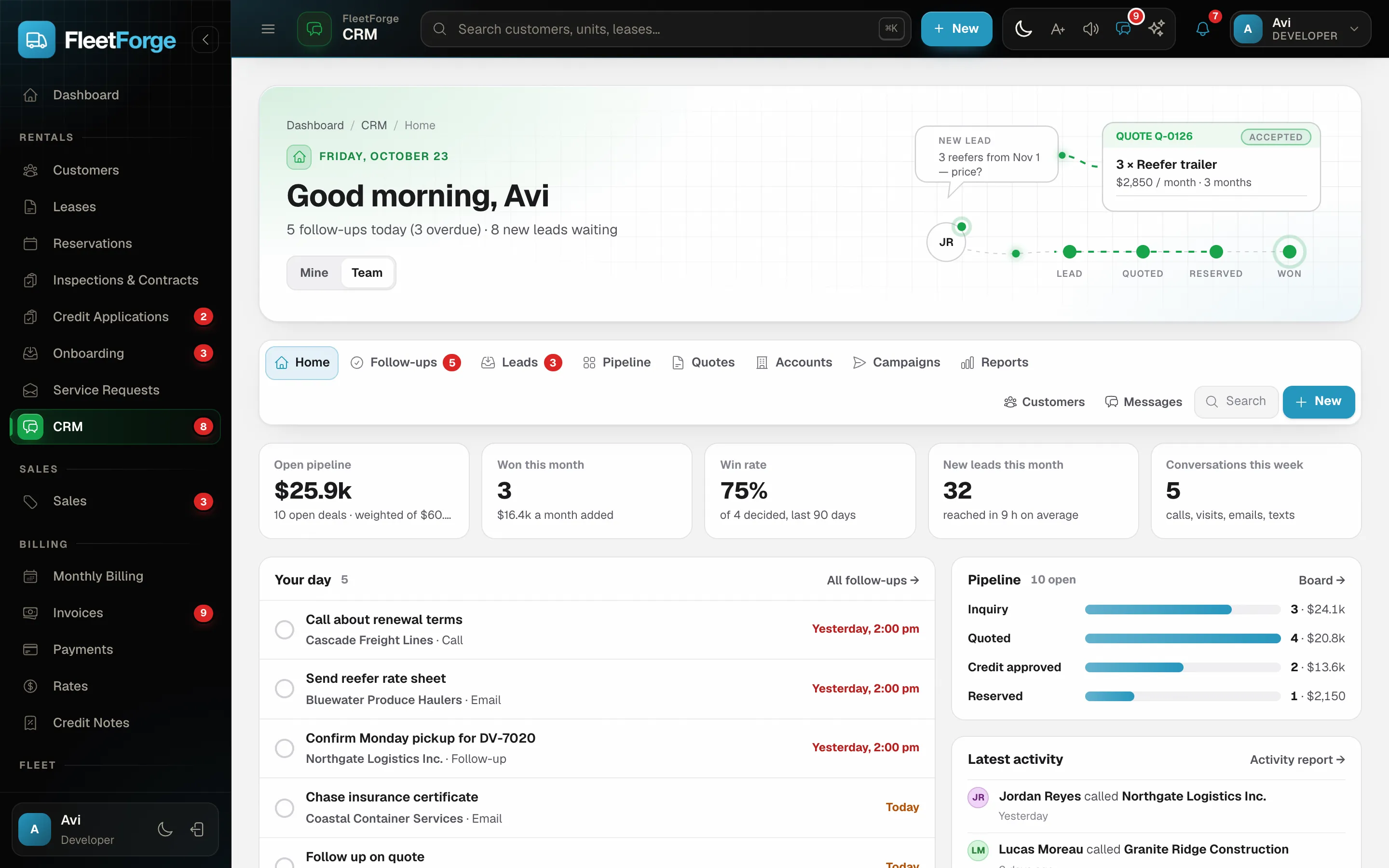Open the Win rate 75% card
Image resolution: width=1389 pixels, height=868 pixels.
pos(809,491)
